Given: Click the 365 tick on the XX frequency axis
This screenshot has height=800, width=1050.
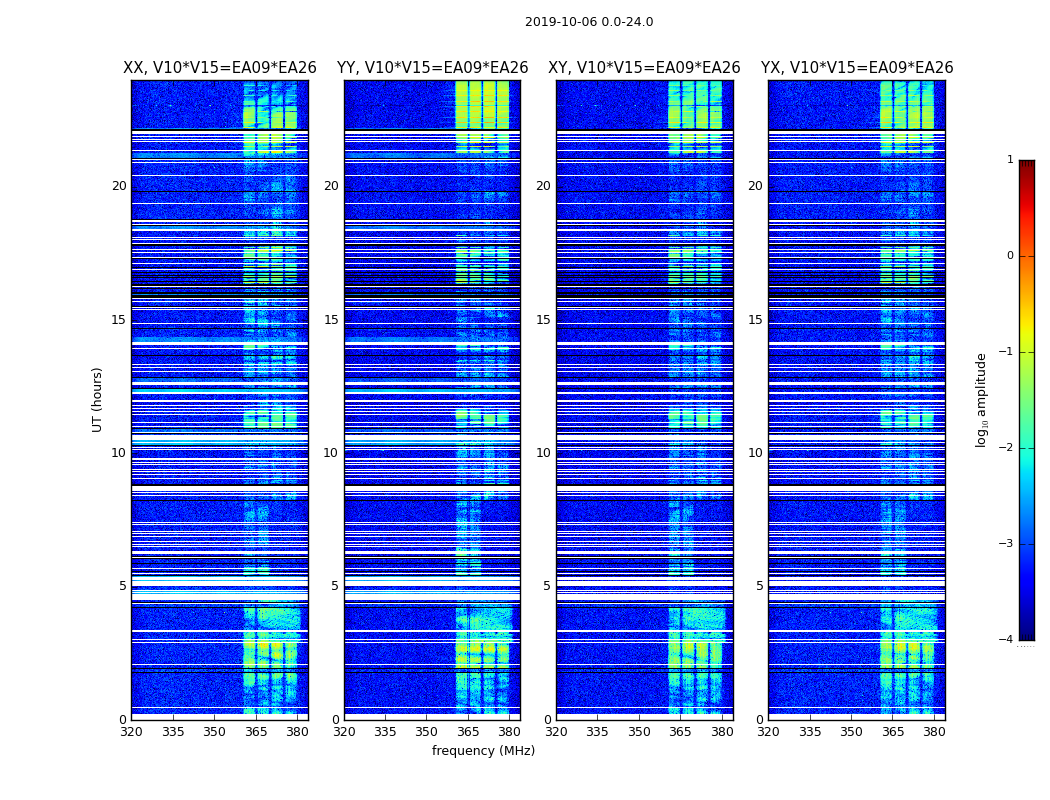Looking at the screenshot, I should (256, 732).
